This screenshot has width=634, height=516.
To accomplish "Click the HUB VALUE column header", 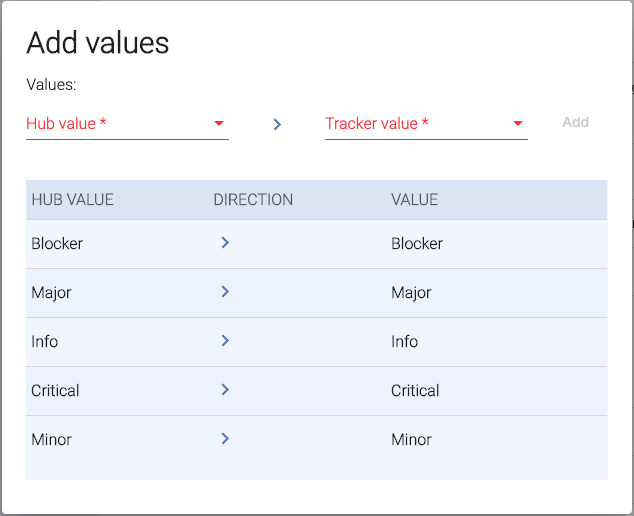I will click(x=72, y=200).
